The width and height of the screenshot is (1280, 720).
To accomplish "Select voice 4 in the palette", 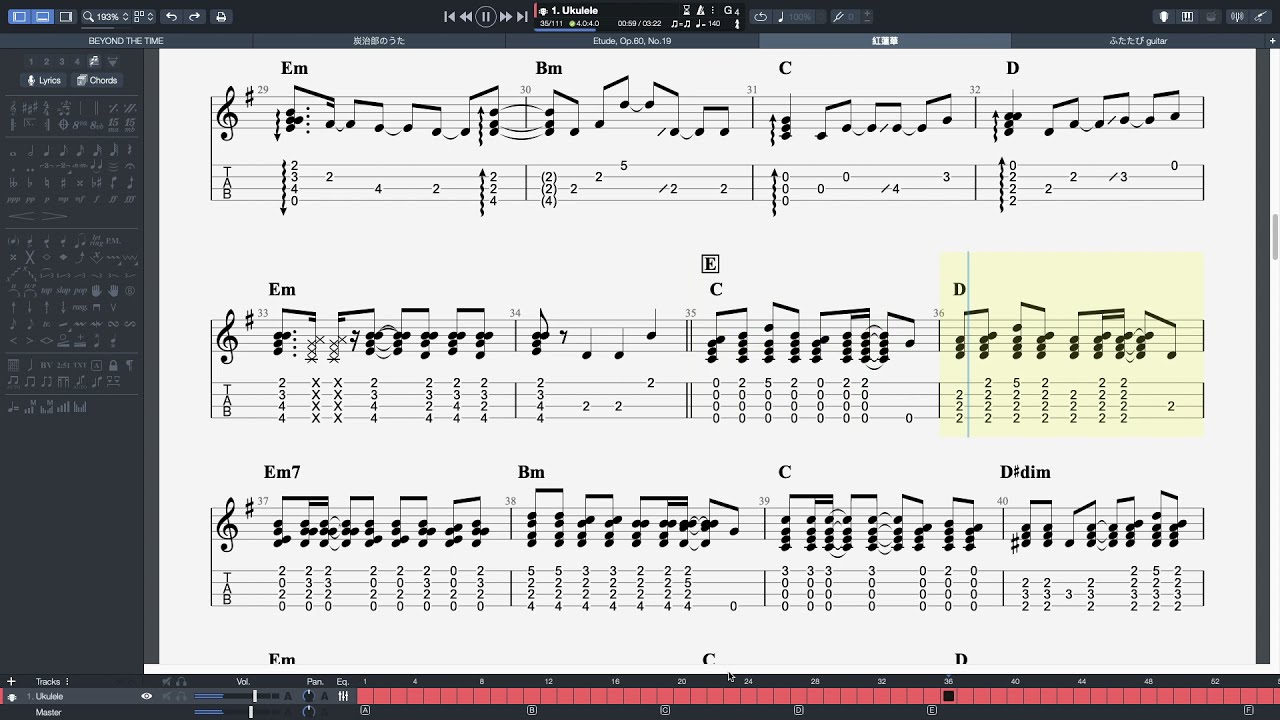I will pyautogui.click(x=77, y=62).
